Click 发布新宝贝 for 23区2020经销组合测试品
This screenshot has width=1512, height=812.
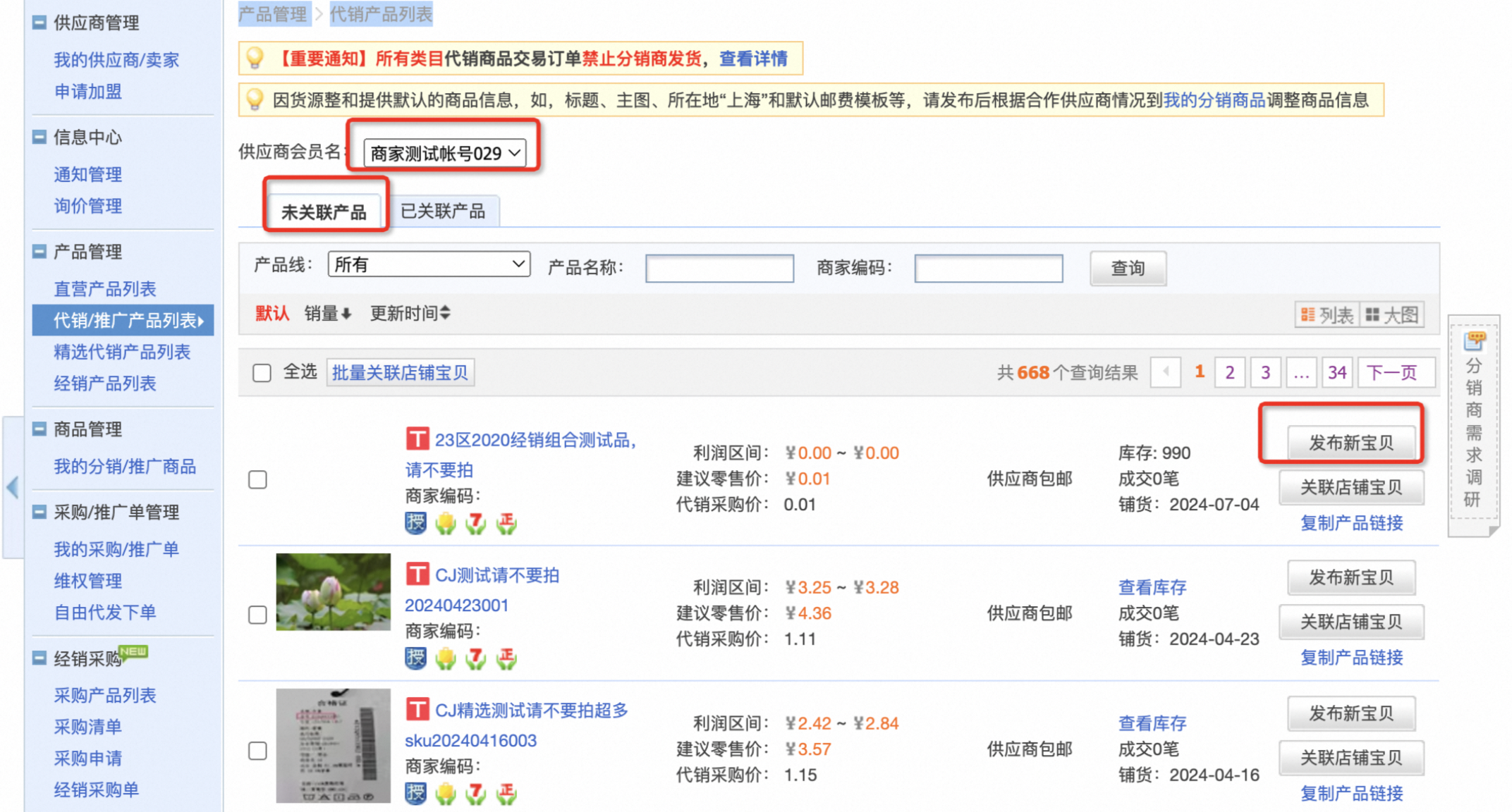click(1351, 443)
